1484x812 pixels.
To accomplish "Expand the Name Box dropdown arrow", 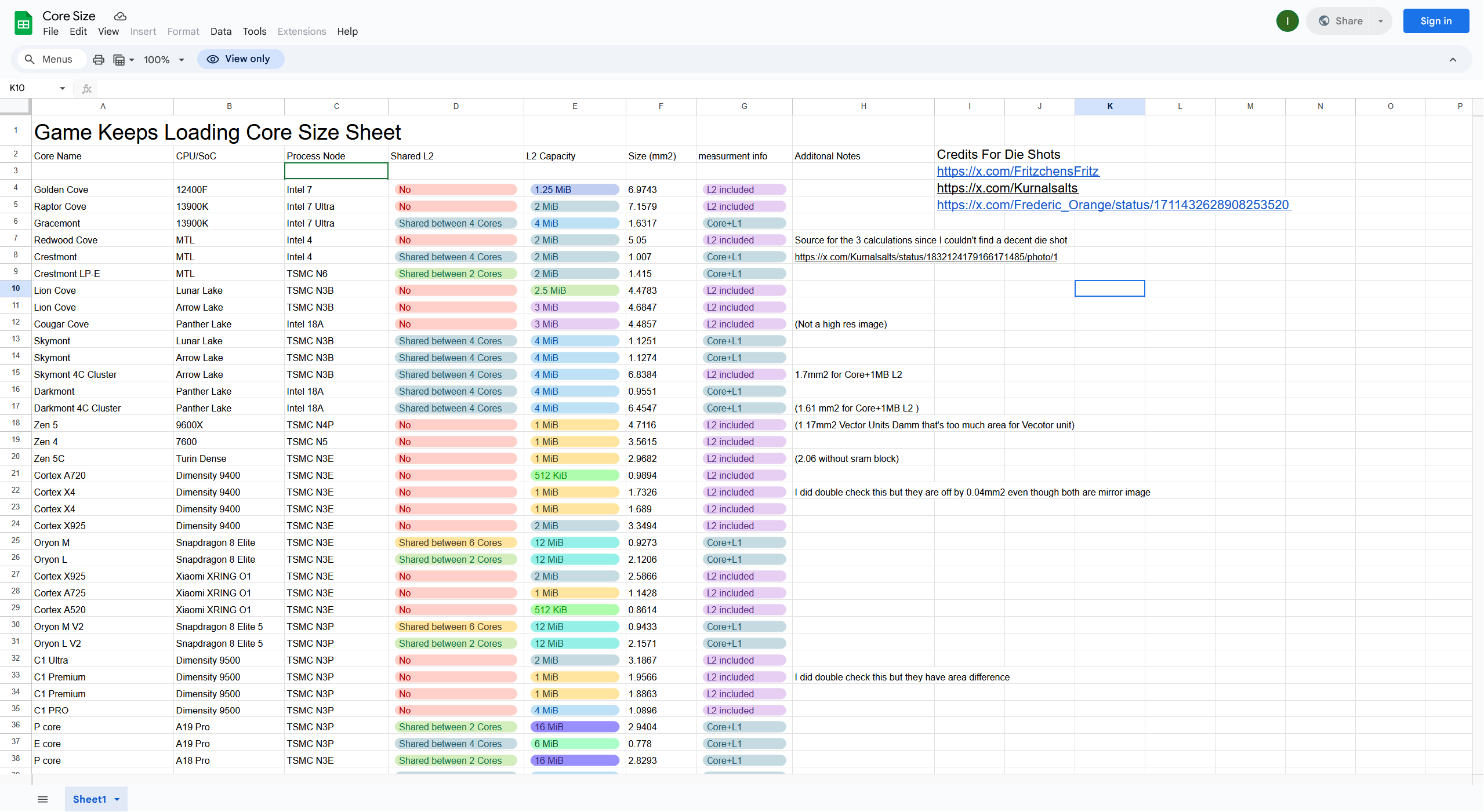I will (x=62, y=88).
